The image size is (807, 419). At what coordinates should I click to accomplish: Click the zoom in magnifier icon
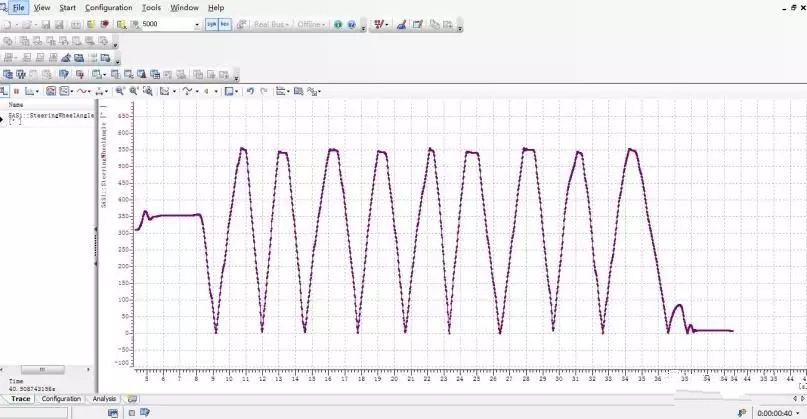pos(119,91)
